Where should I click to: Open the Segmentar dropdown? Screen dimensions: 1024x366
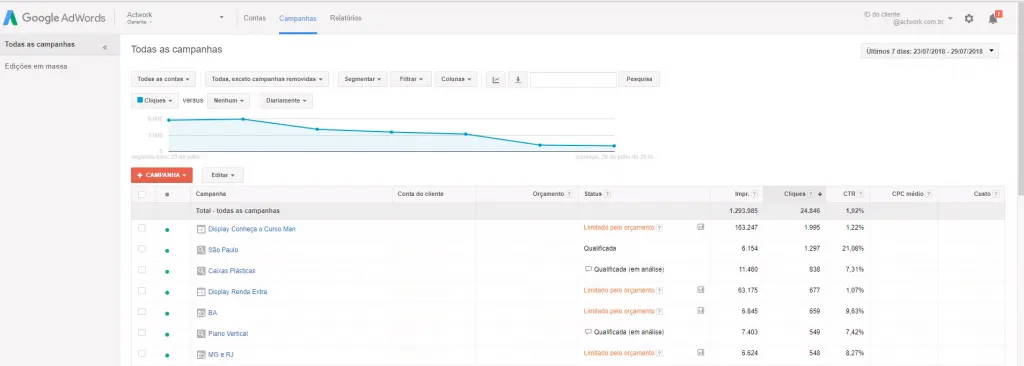362,80
